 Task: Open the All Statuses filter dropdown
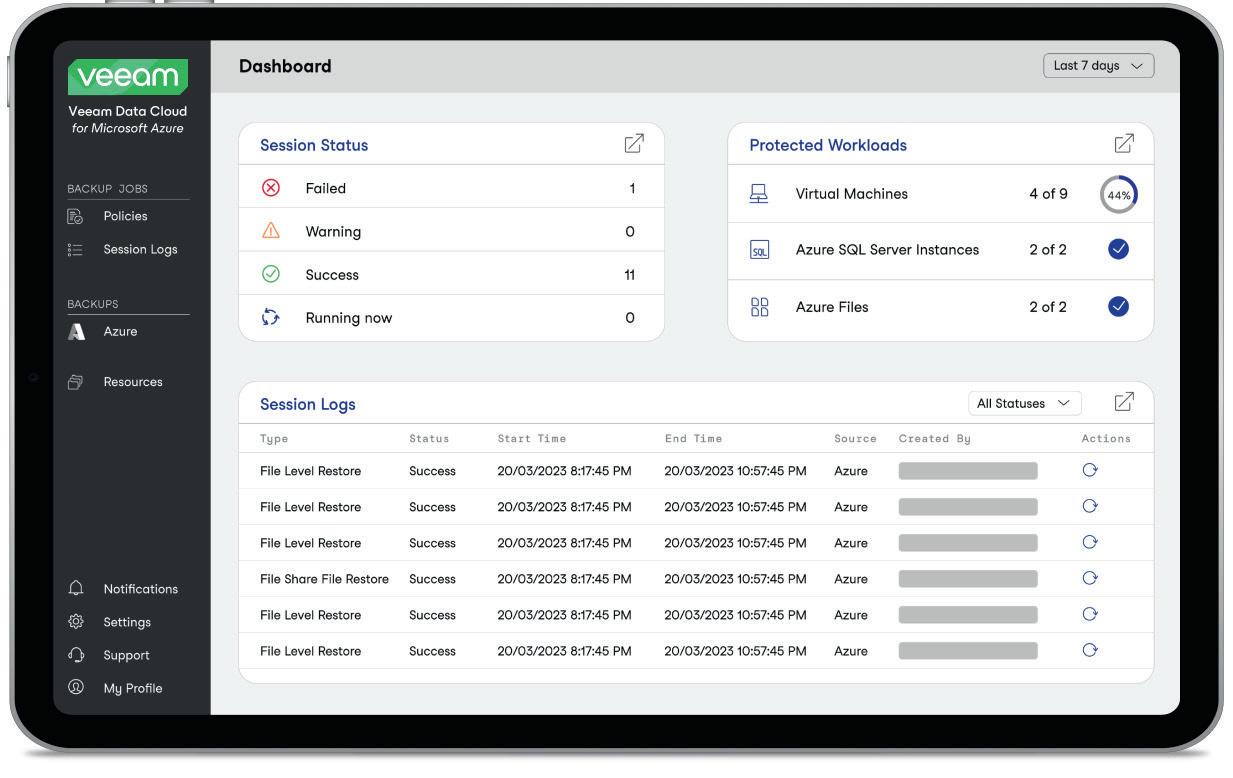click(x=1025, y=403)
